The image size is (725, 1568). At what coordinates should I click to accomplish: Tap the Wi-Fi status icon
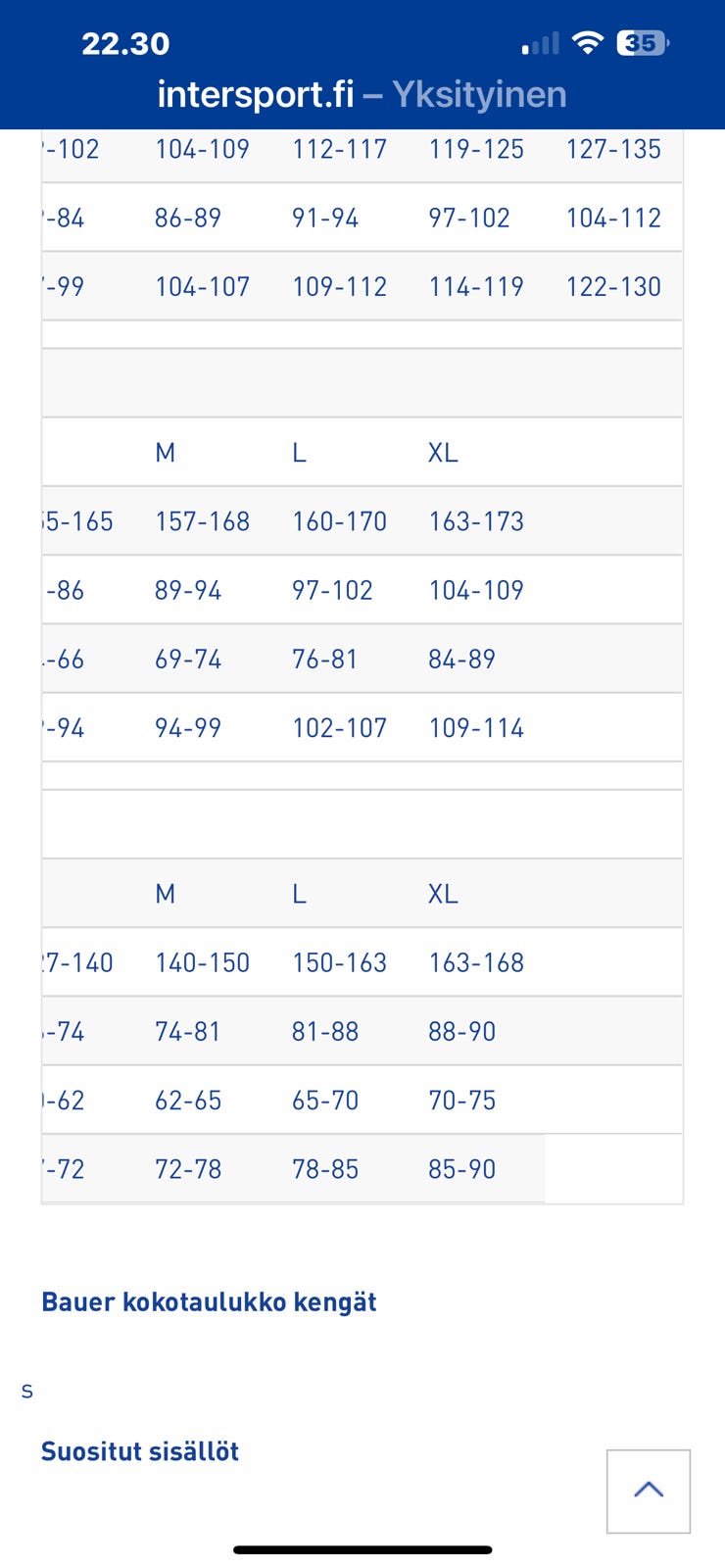coord(587,43)
